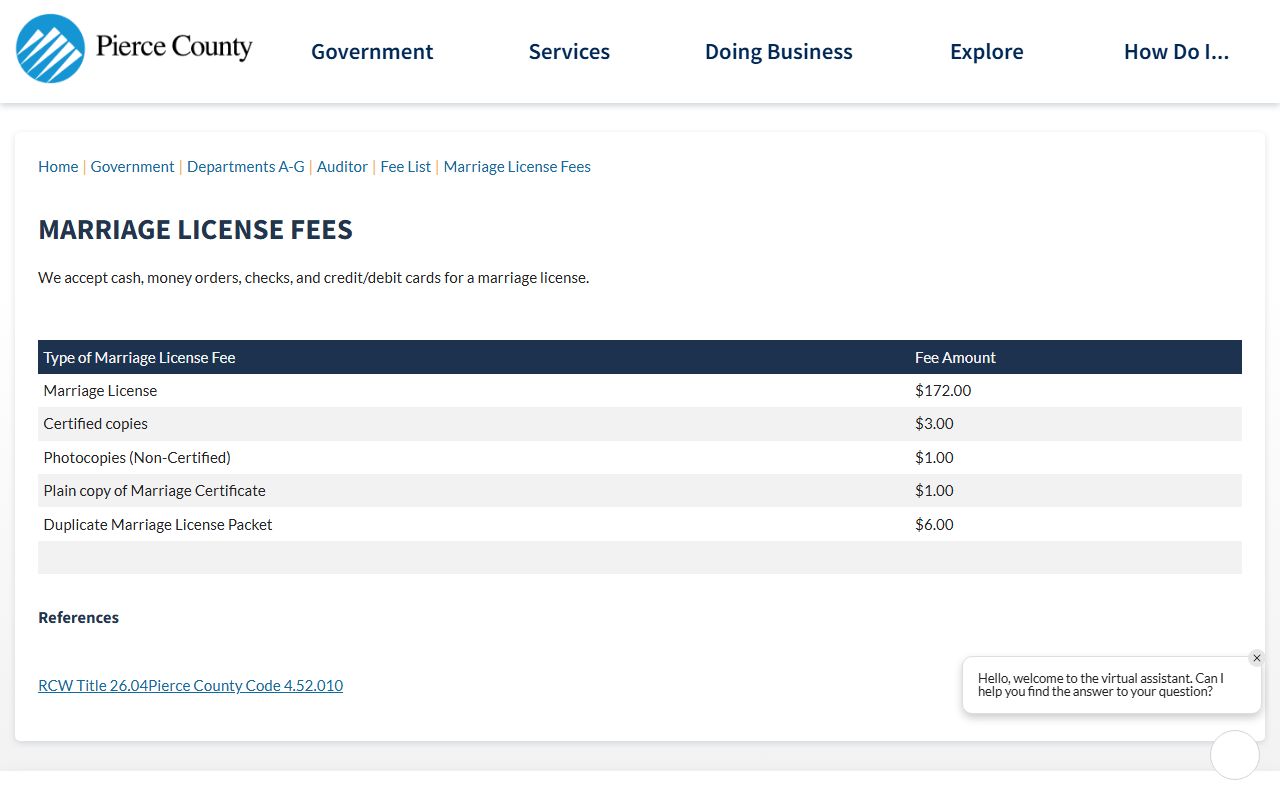The height and width of the screenshot is (800, 1280).
Task: Click Type of Marriage License Fee header
Action: (139, 358)
